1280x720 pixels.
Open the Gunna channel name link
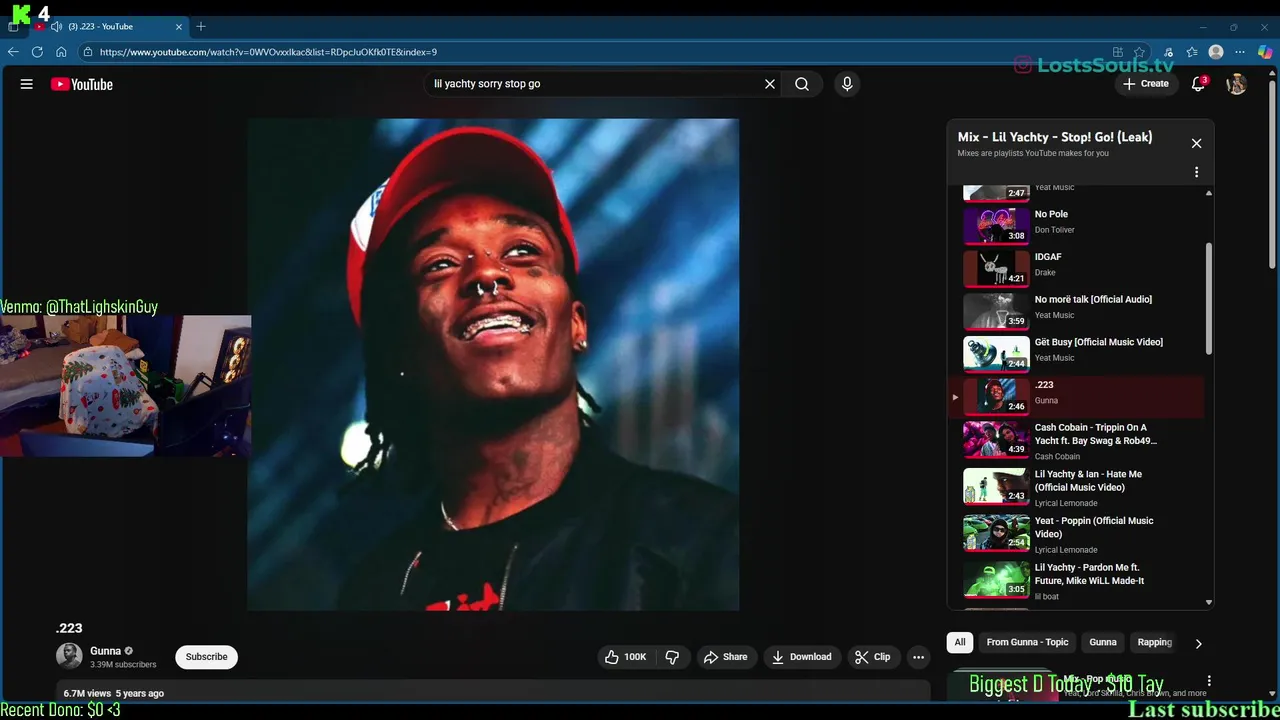coord(105,651)
